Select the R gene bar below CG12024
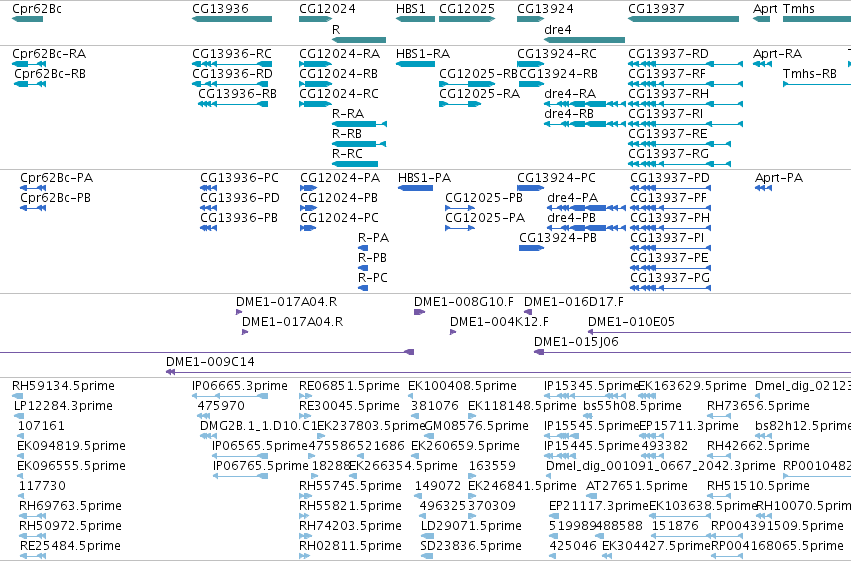The height and width of the screenshot is (561, 851). (359, 40)
